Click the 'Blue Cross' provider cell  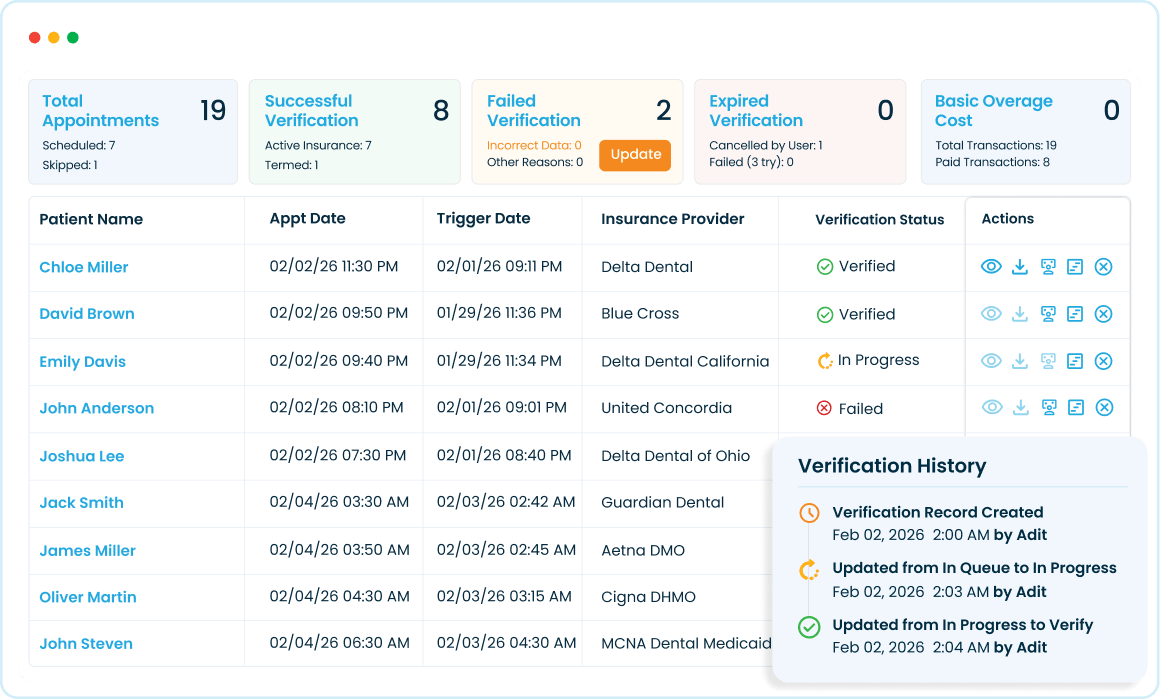[x=640, y=314]
